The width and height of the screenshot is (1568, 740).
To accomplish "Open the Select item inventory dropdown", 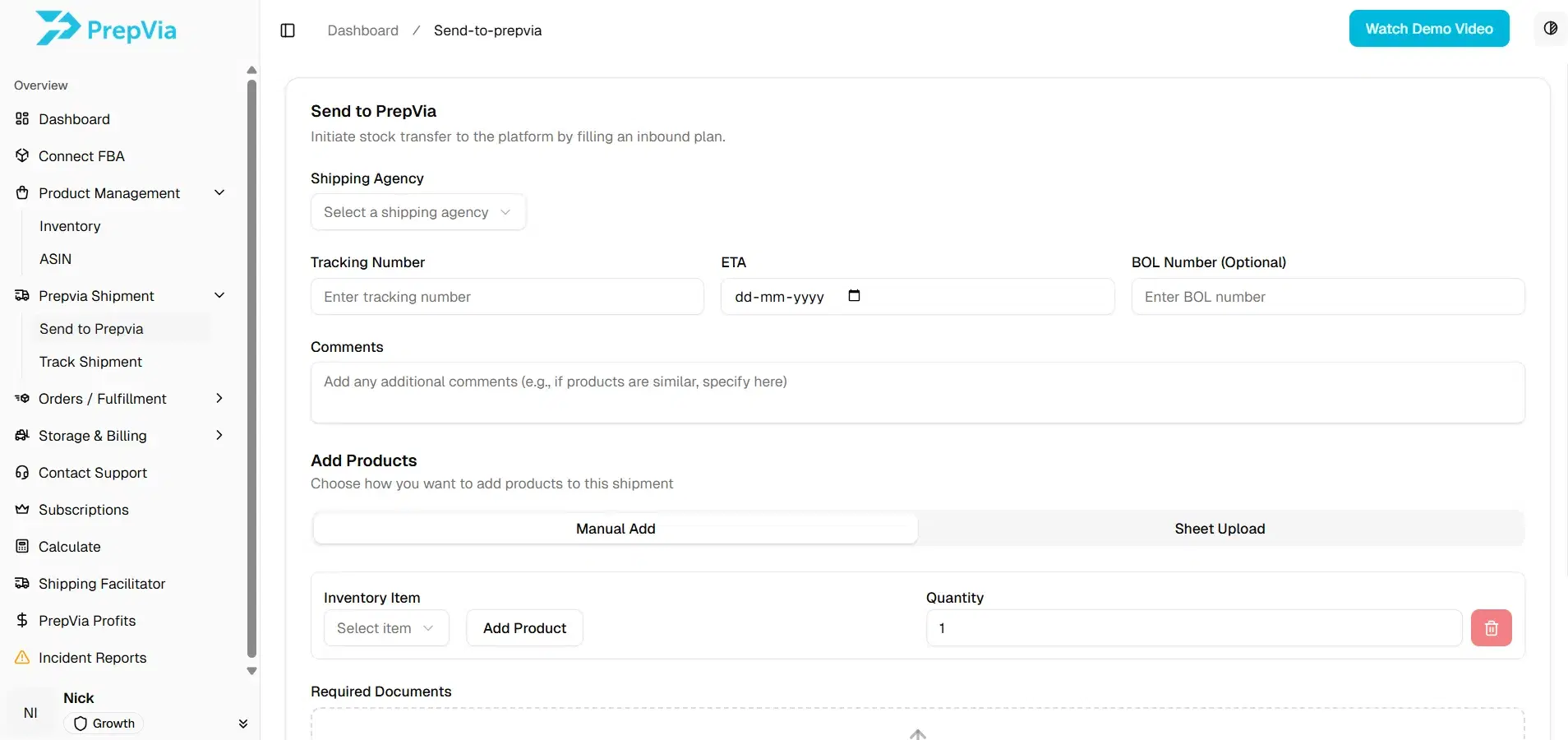I will (386, 627).
